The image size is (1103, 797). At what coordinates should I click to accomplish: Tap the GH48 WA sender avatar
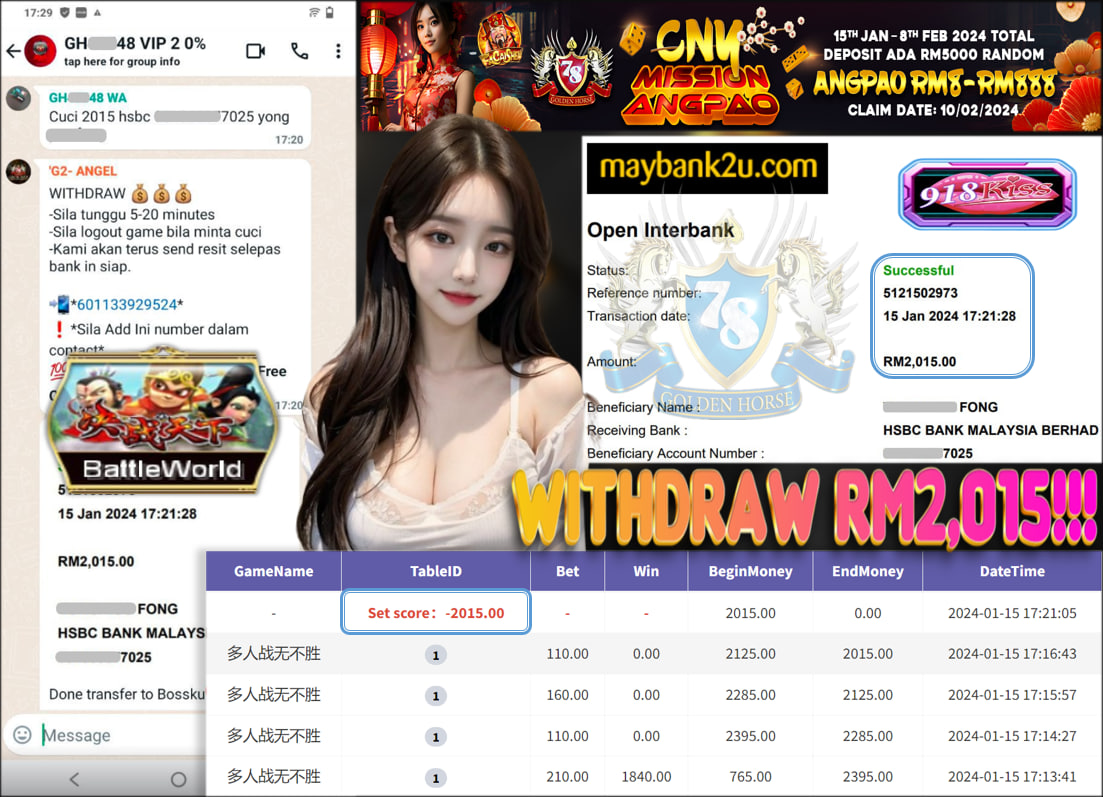(18, 98)
